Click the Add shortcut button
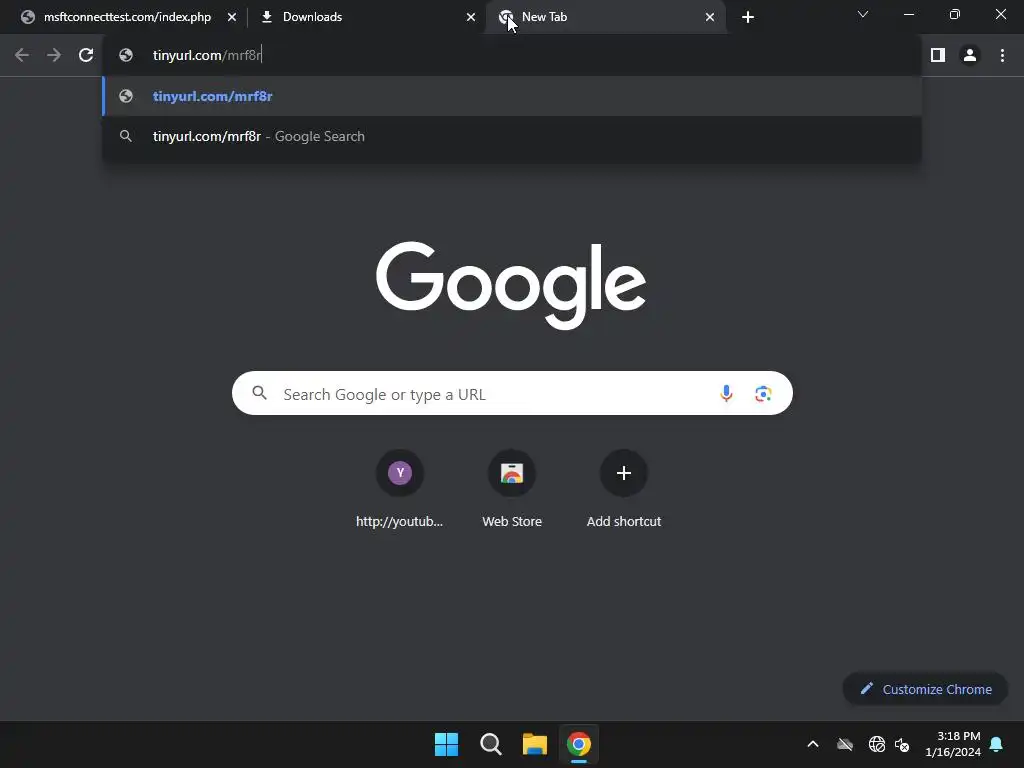The width and height of the screenshot is (1024, 768). [624, 488]
